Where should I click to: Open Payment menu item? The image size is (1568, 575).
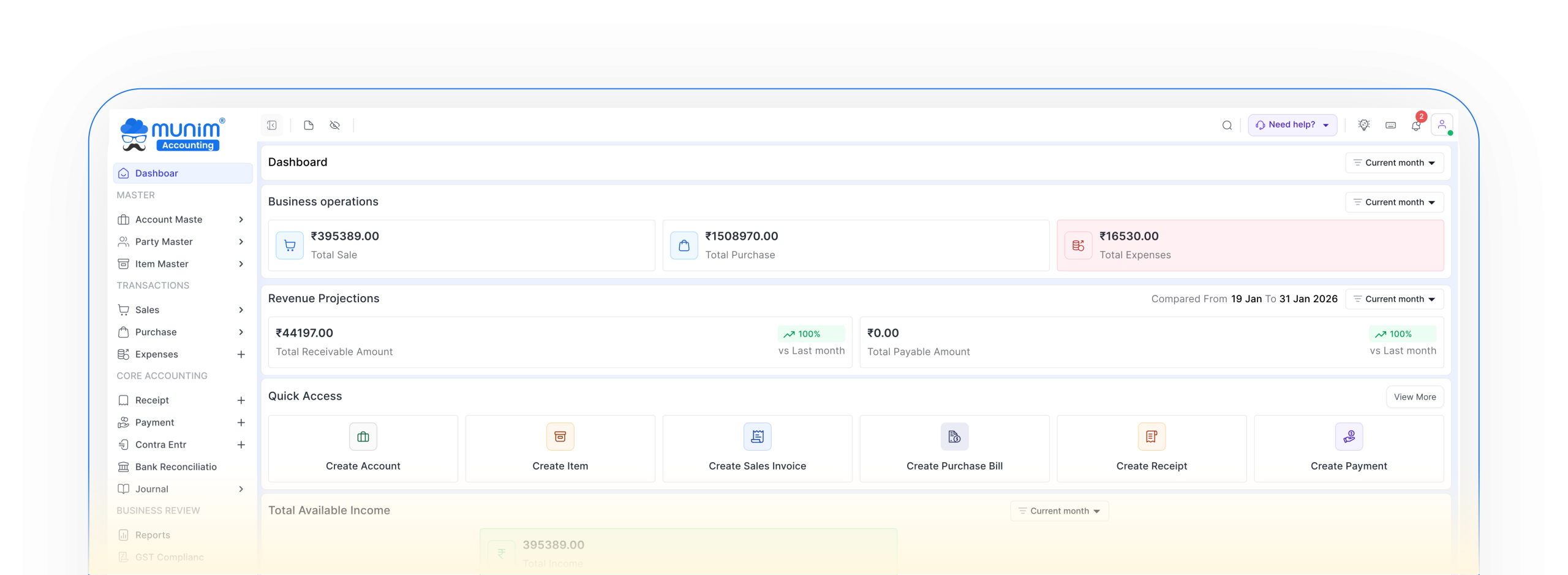[x=183, y=422]
